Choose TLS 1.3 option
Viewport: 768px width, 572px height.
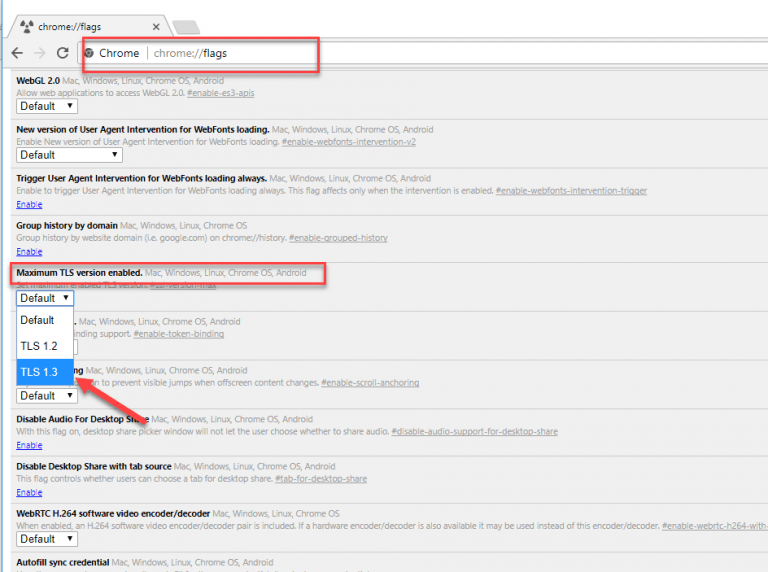(45, 372)
